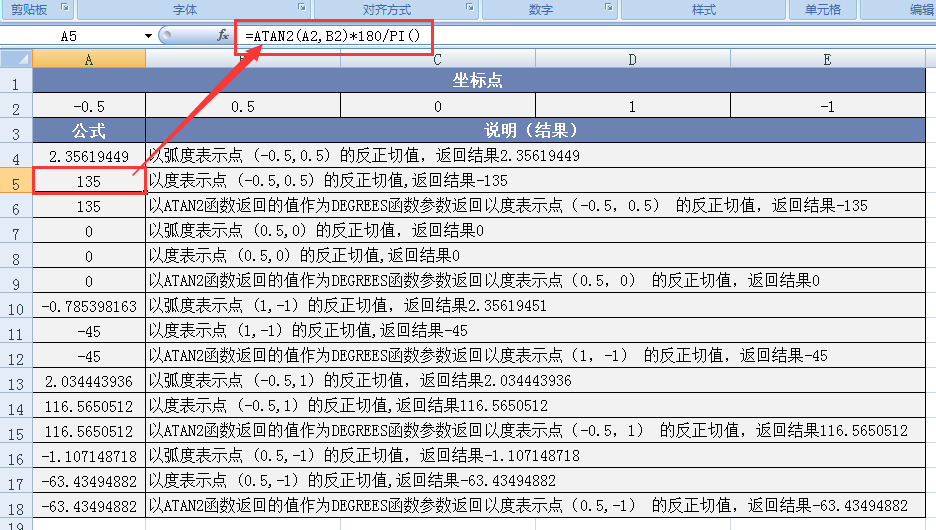Click the 135 cell in row 6

(89, 207)
